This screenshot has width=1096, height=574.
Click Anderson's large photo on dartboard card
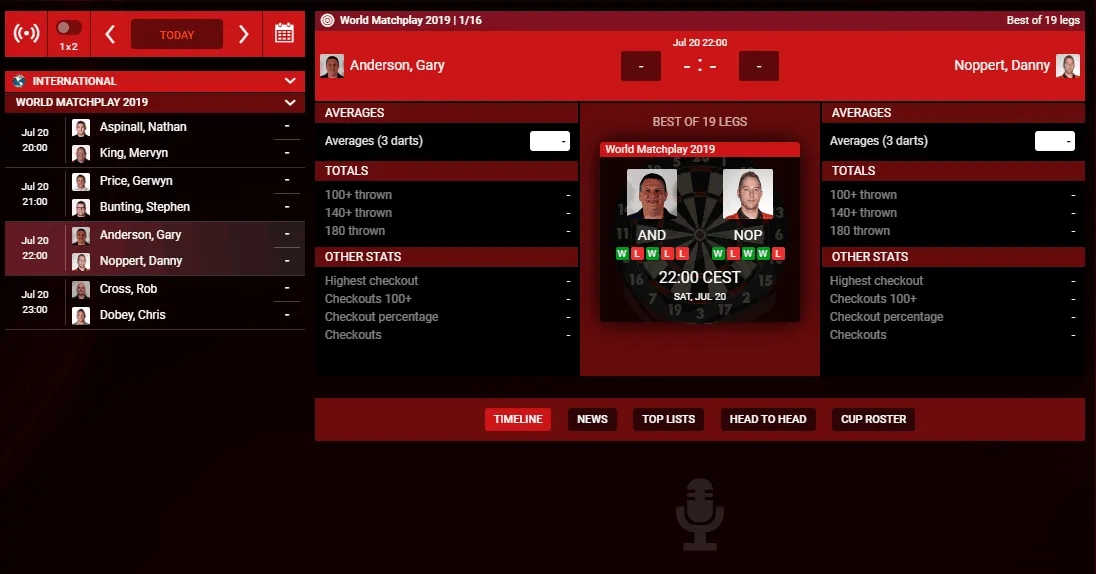(652, 194)
